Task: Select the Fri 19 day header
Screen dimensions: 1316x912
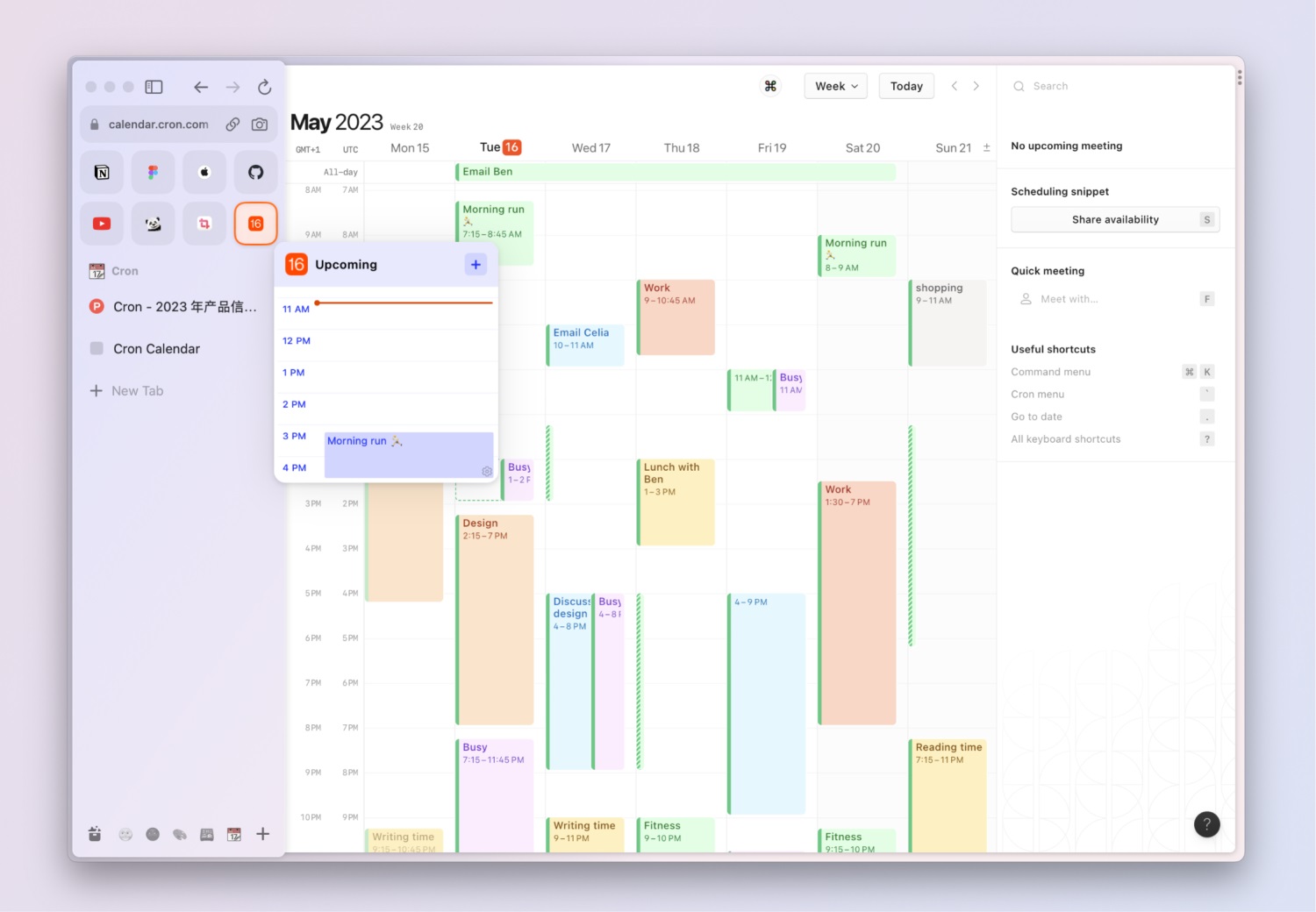Action: (x=772, y=148)
